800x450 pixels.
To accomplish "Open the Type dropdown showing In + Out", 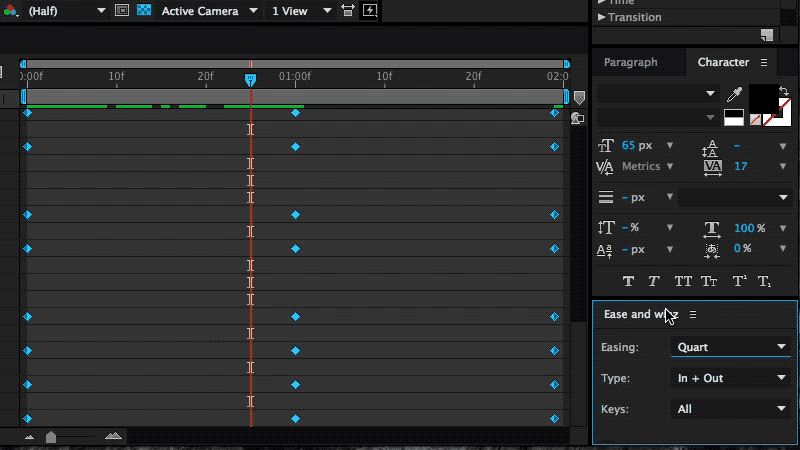I will point(731,378).
